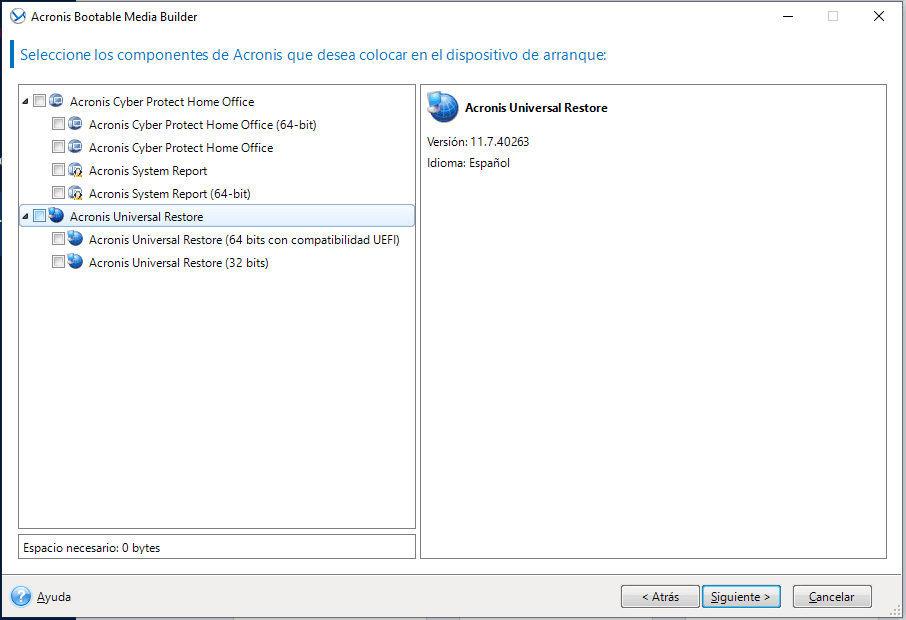Select the 'Acronis System Report (64-bit)' row text
906x620 pixels.
(x=169, y=194)
